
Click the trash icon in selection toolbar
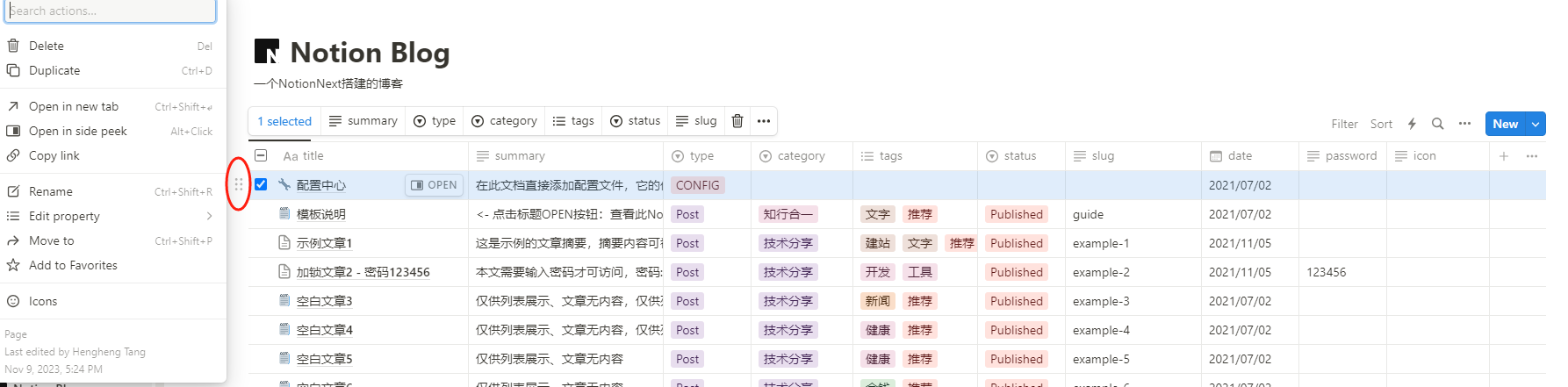pos(737,121)
